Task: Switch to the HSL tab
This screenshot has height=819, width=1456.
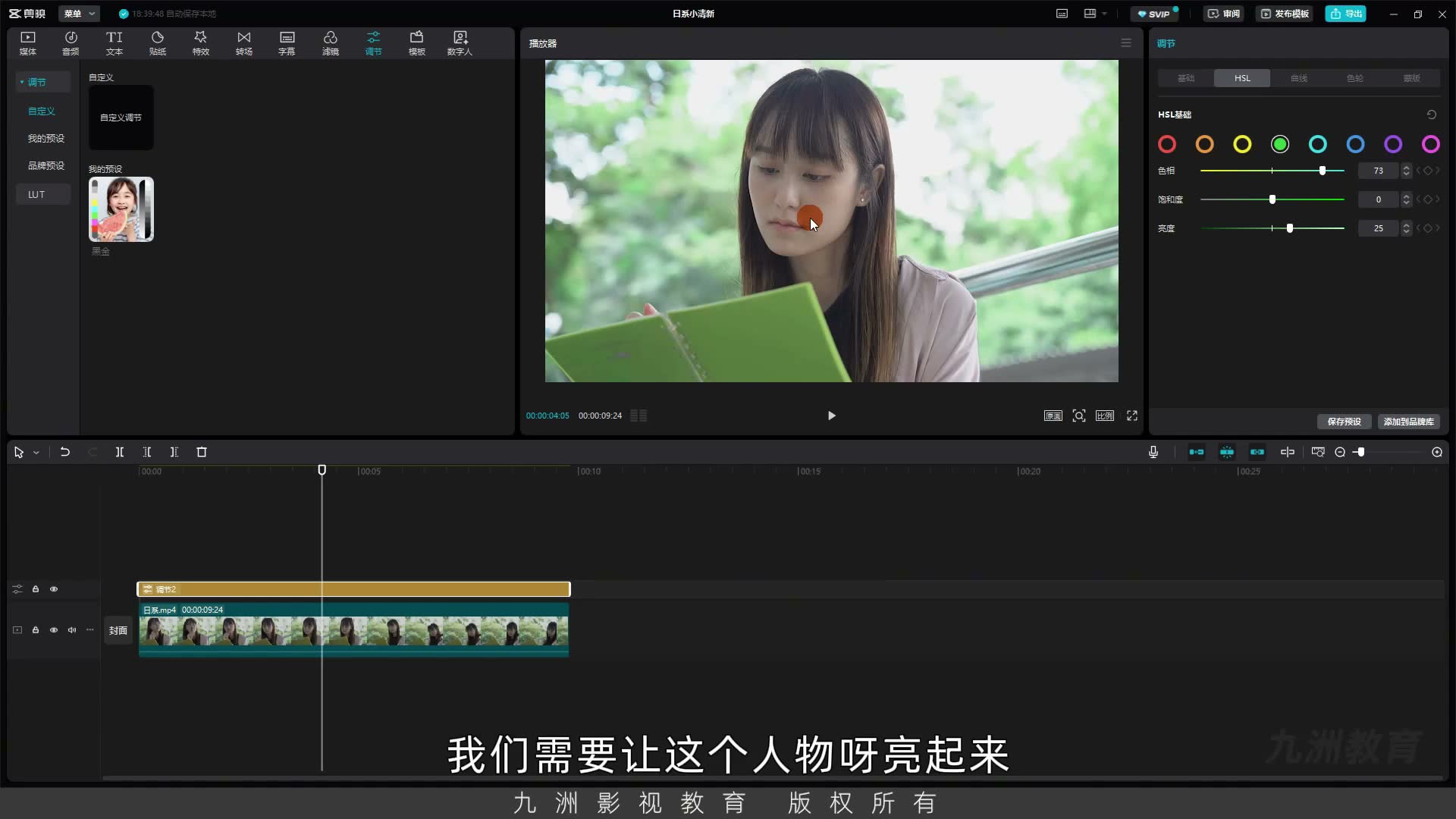Action: 1242,78
